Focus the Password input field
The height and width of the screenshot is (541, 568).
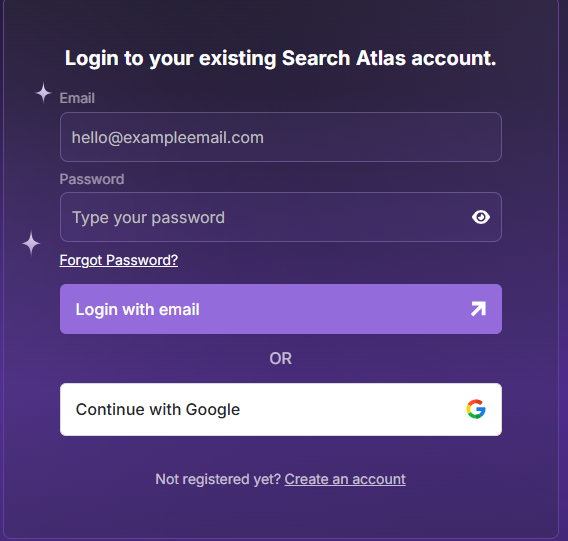coord(281,217)
